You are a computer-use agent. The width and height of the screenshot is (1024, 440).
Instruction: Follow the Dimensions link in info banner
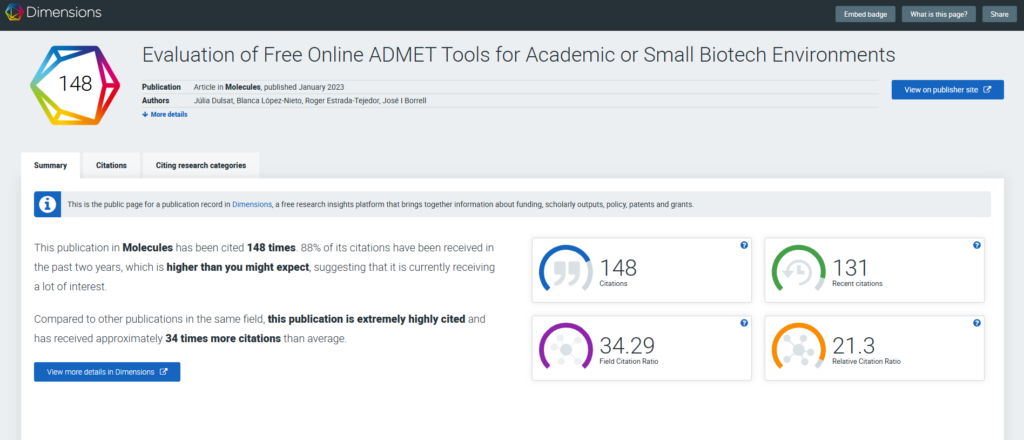pyautogui.click(x=251, y=204)
